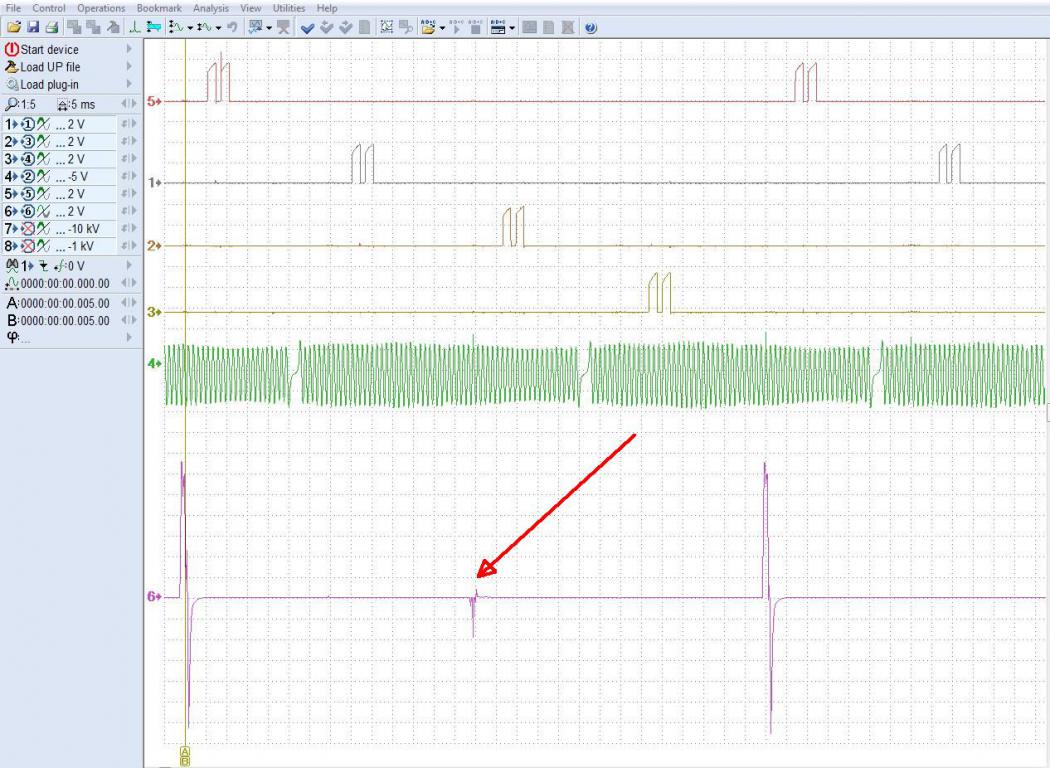Click the A/B cursor marker at bottom
This screenshot has height=768, width=1050.
coord(185,756)
